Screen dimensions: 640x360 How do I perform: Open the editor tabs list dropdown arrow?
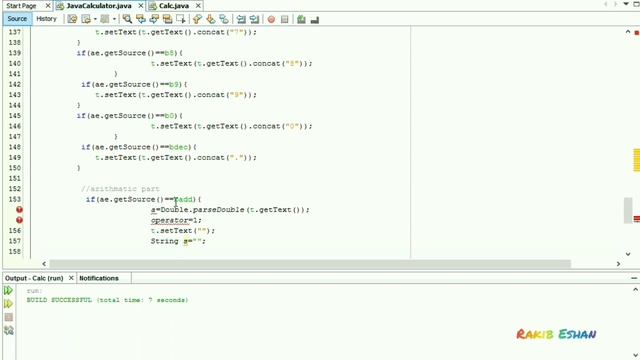click(x=626, y=4)
